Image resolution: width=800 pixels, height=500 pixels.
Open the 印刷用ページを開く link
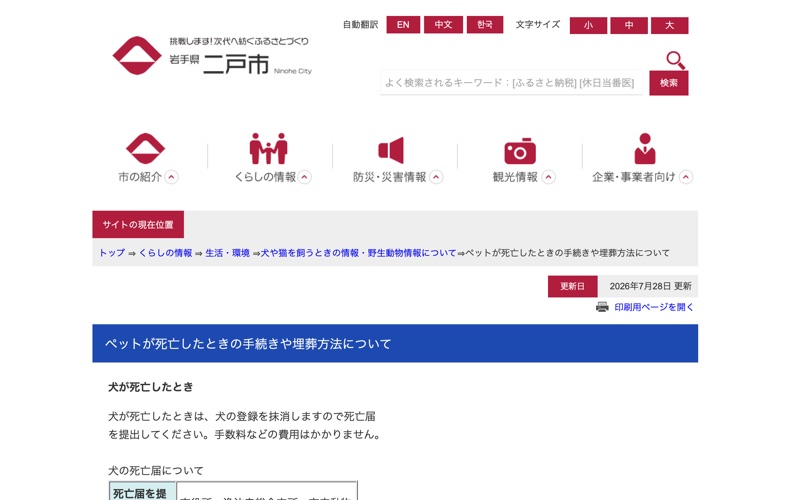(654, 307)
